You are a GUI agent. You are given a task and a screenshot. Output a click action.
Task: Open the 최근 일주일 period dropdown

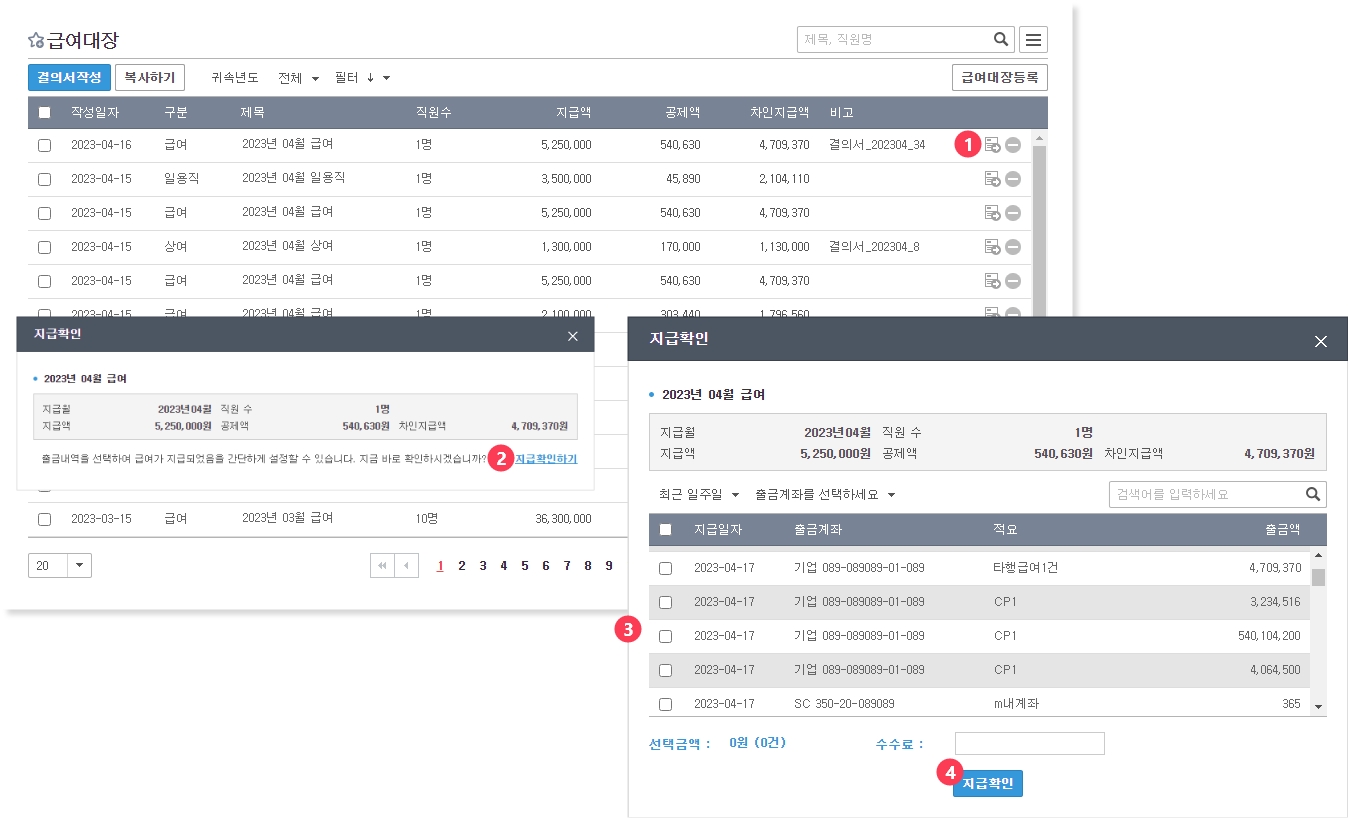tap(699, 495)
